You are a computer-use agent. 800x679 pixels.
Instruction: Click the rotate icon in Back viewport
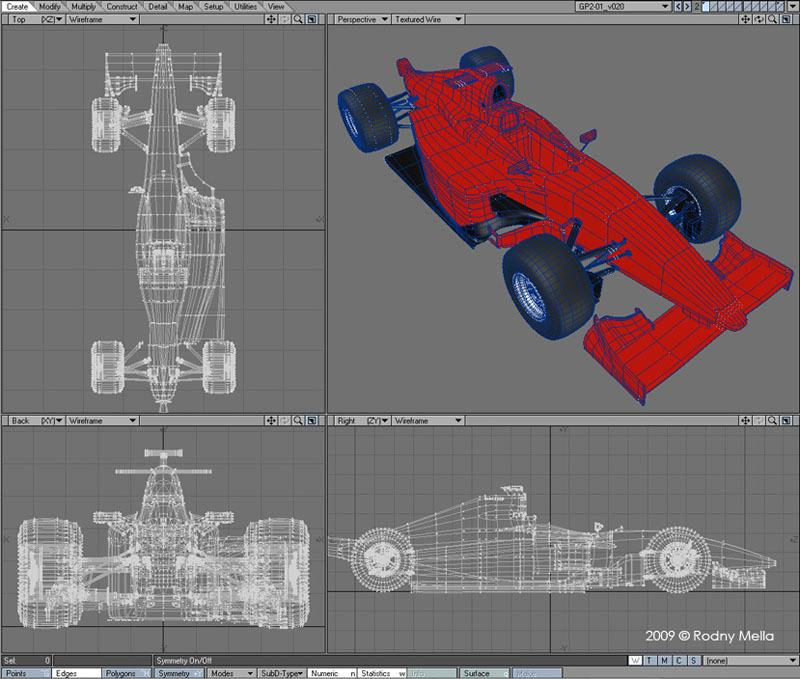(285, 421)
